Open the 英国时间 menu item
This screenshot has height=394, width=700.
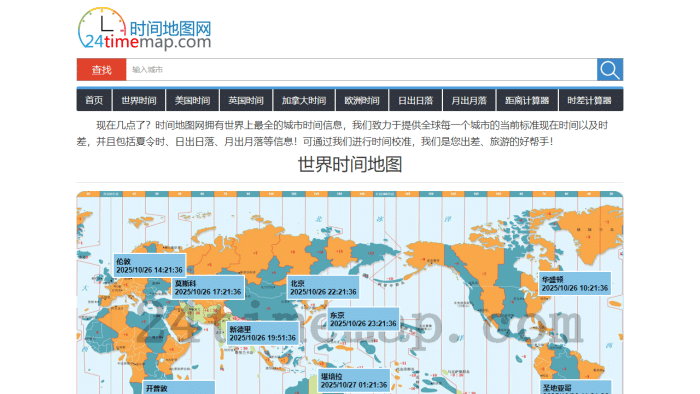[246, 100]
